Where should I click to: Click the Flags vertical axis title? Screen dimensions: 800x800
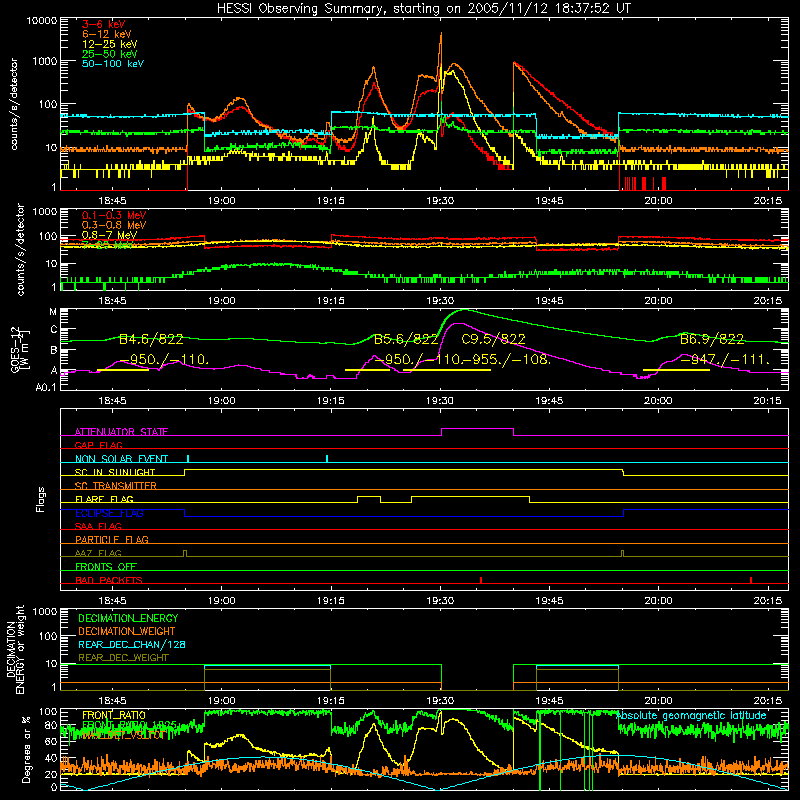41,499
